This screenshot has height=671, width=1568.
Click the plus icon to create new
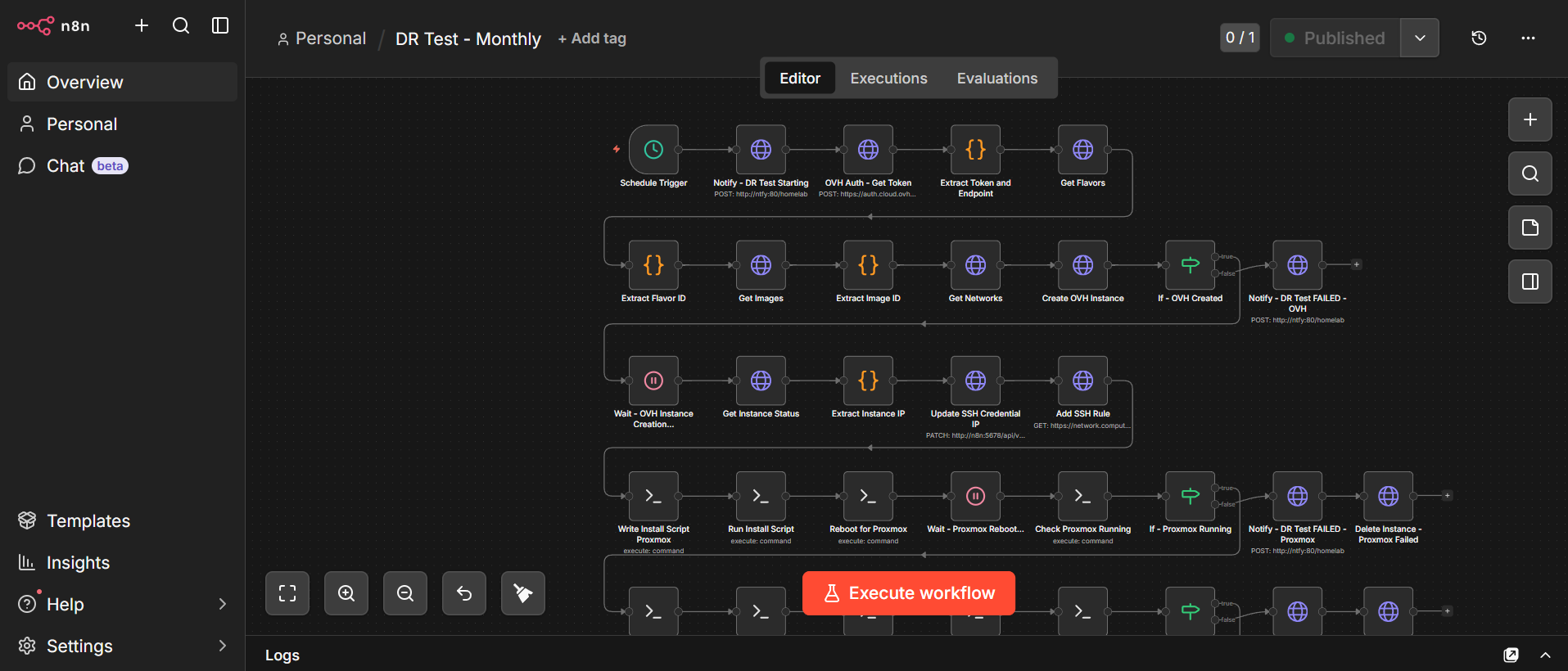point(142,25)
